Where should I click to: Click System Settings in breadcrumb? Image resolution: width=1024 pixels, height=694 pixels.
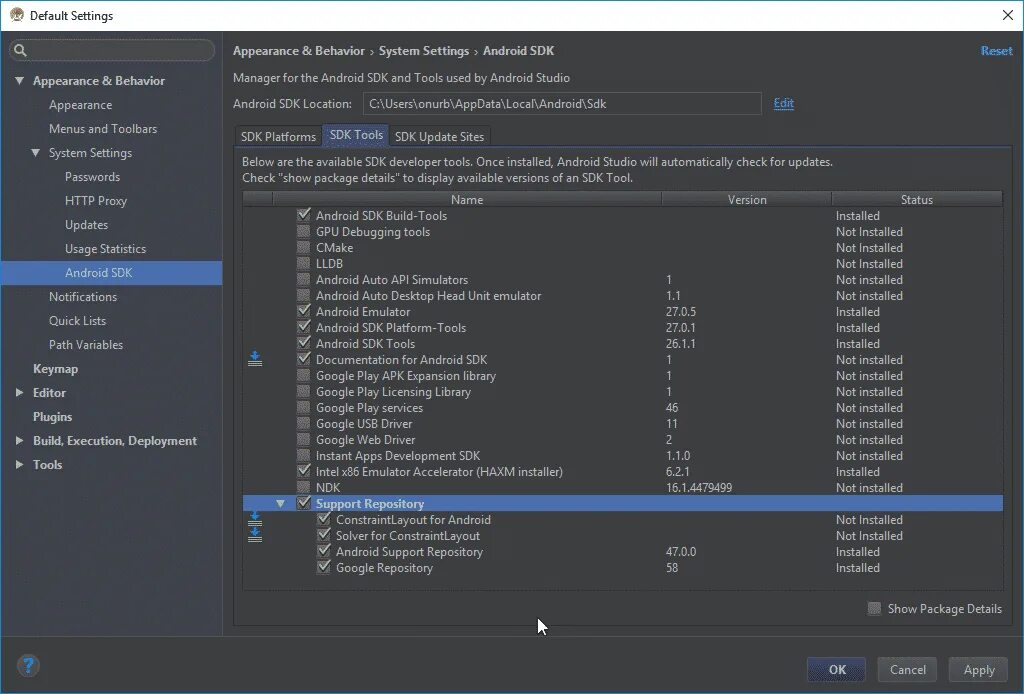[424, 50]
